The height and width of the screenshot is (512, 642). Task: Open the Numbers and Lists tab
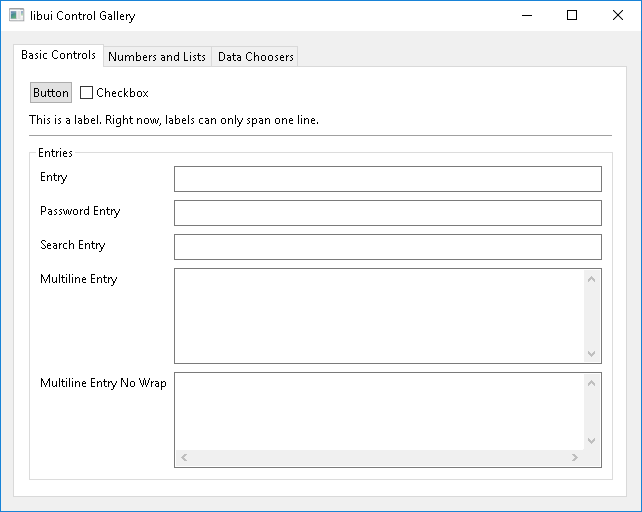coord(157,57)
